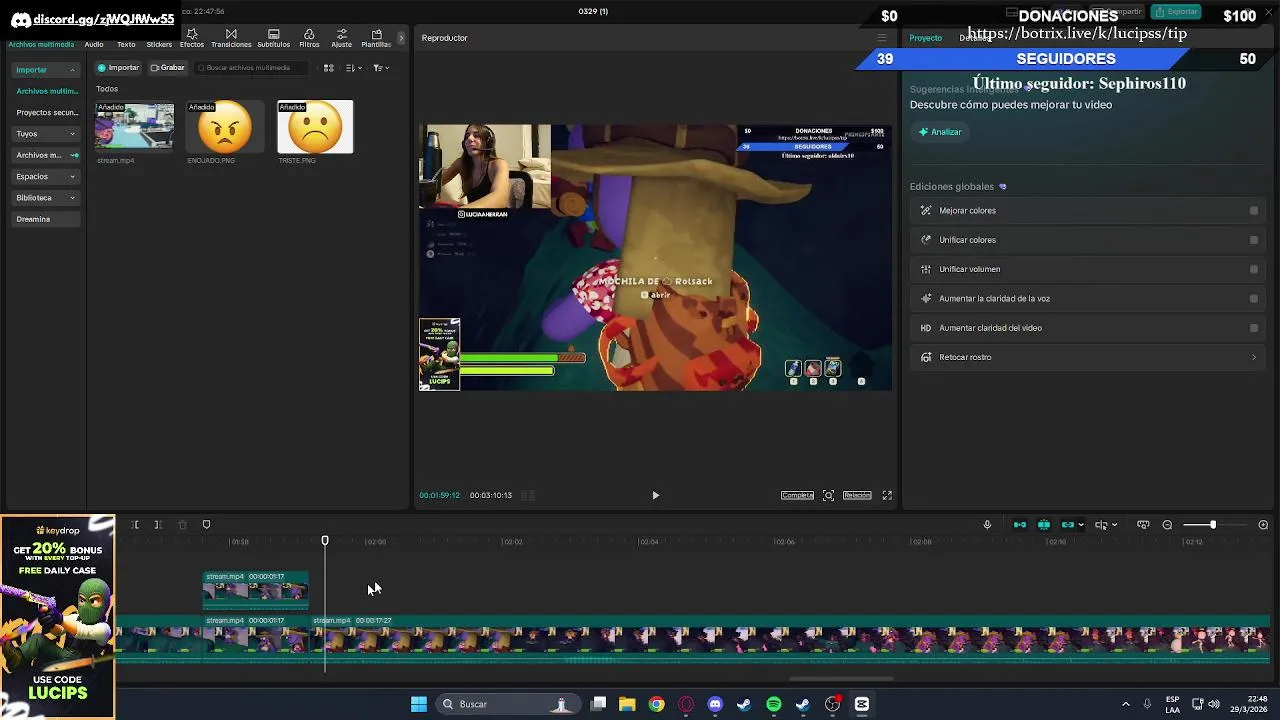Switch to the Stickers tab
This screenshot has width=1280, height=720.
[159, 45]
